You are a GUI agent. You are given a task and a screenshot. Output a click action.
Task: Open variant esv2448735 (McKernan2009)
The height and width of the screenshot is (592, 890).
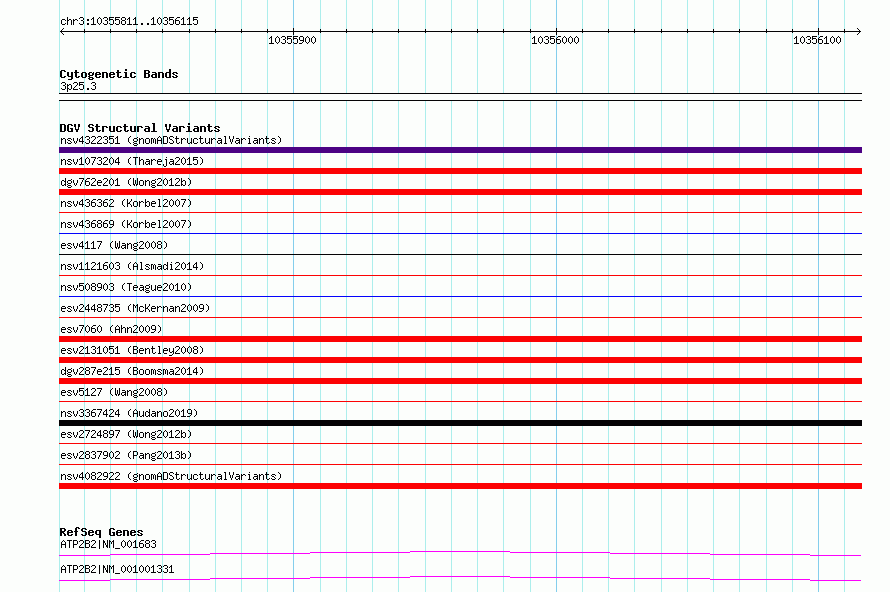[x=135, y=308]
